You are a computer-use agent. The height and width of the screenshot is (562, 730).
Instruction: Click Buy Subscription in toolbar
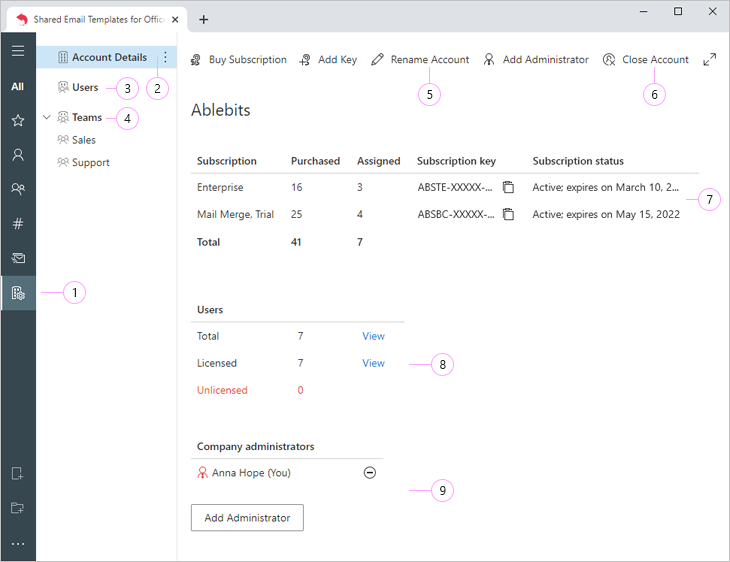(239, 60)
